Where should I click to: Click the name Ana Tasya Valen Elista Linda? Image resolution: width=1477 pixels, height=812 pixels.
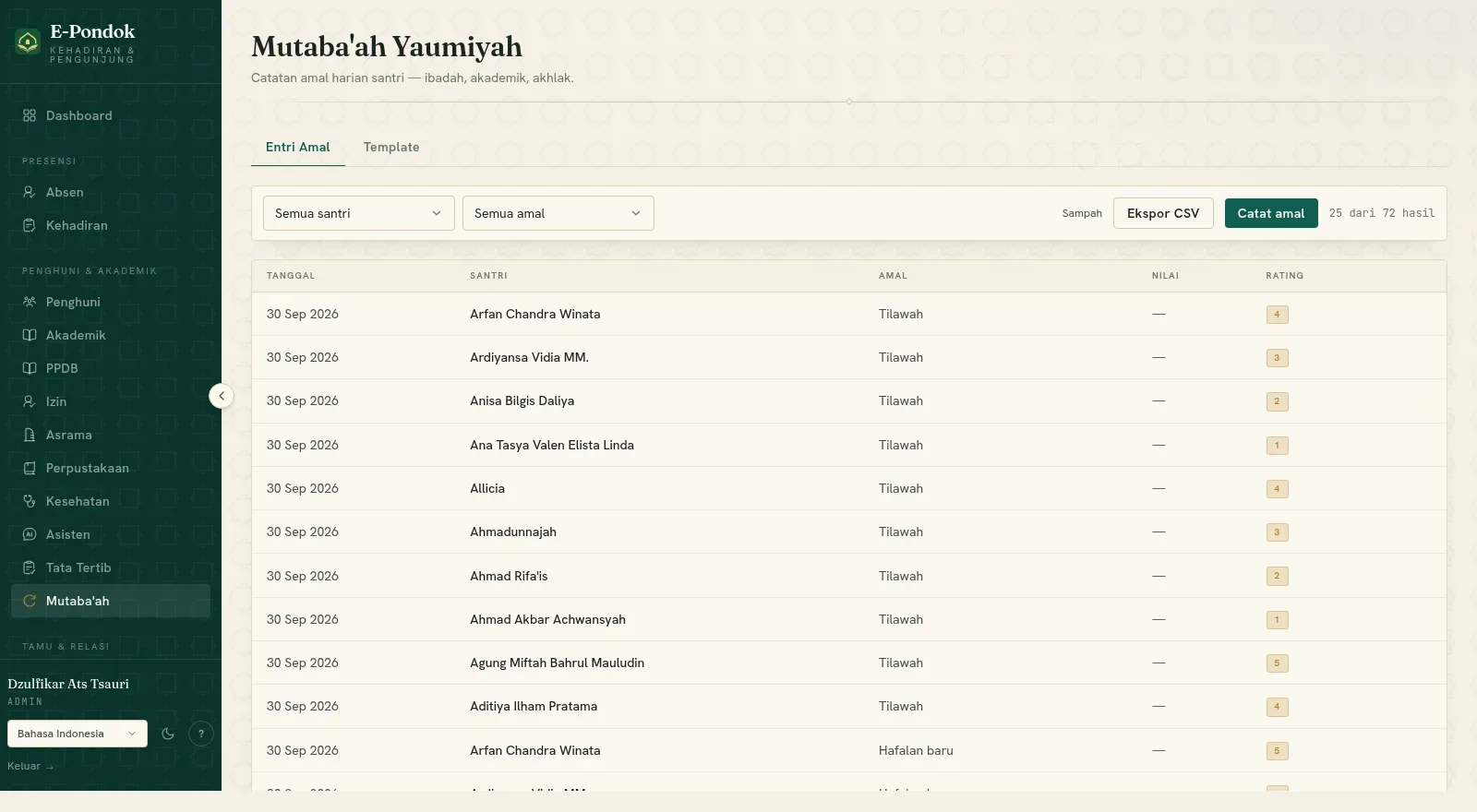[552, 445]
